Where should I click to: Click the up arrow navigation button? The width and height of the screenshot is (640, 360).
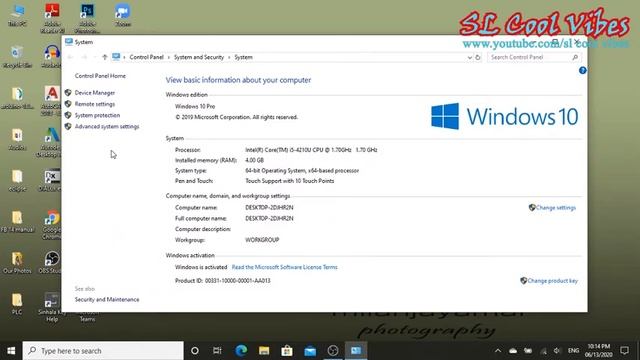104,57
